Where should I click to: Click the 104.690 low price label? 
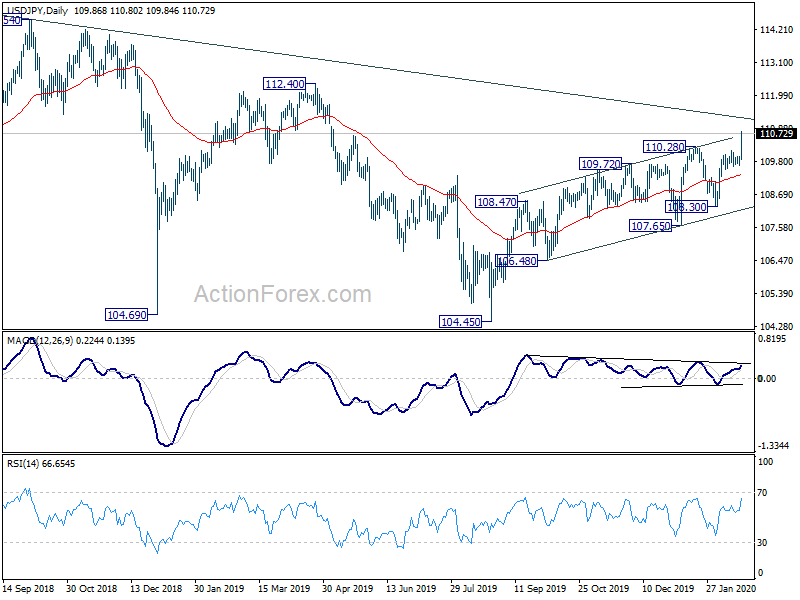127,315
